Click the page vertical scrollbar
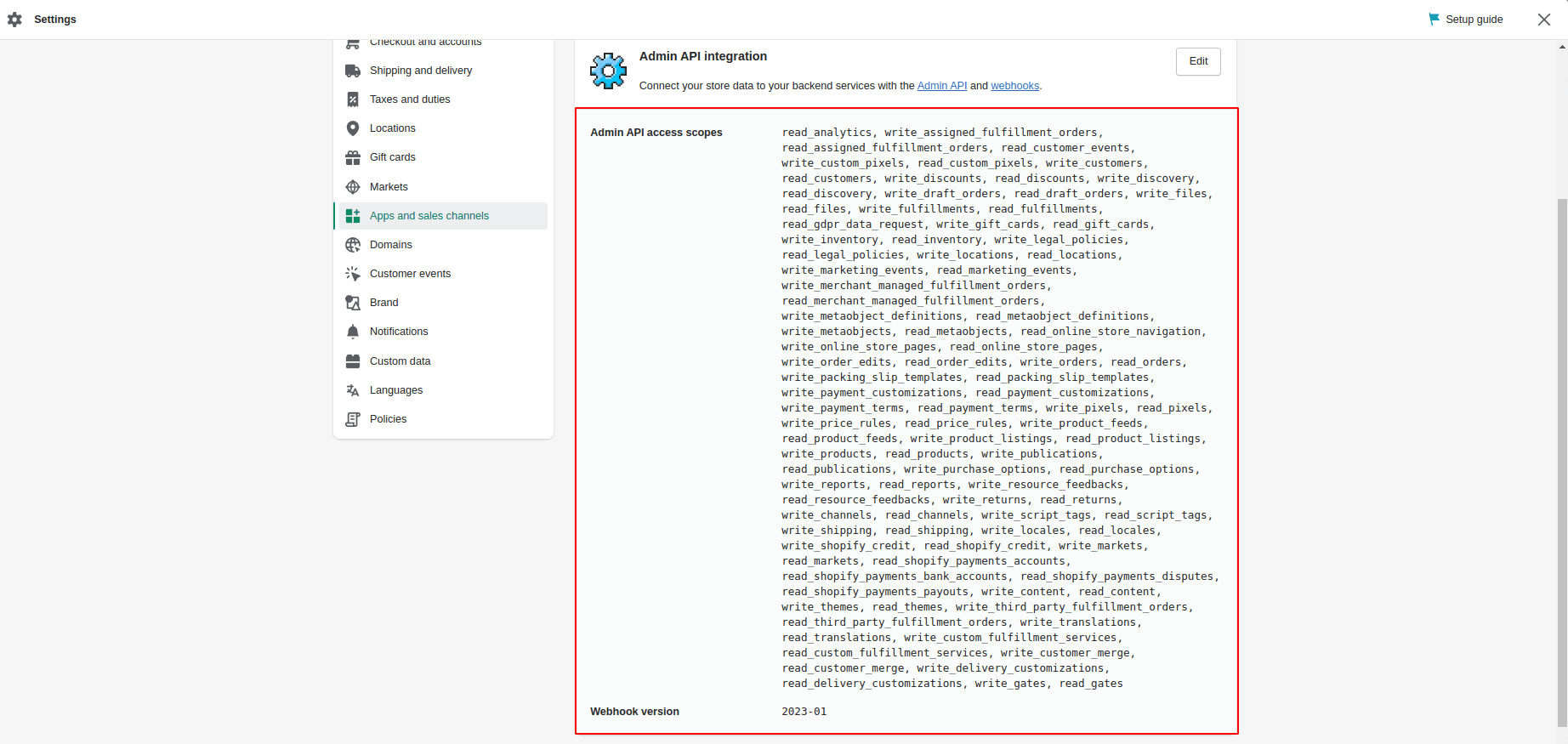This screenshot has width=1568, height=744. 1562,462
